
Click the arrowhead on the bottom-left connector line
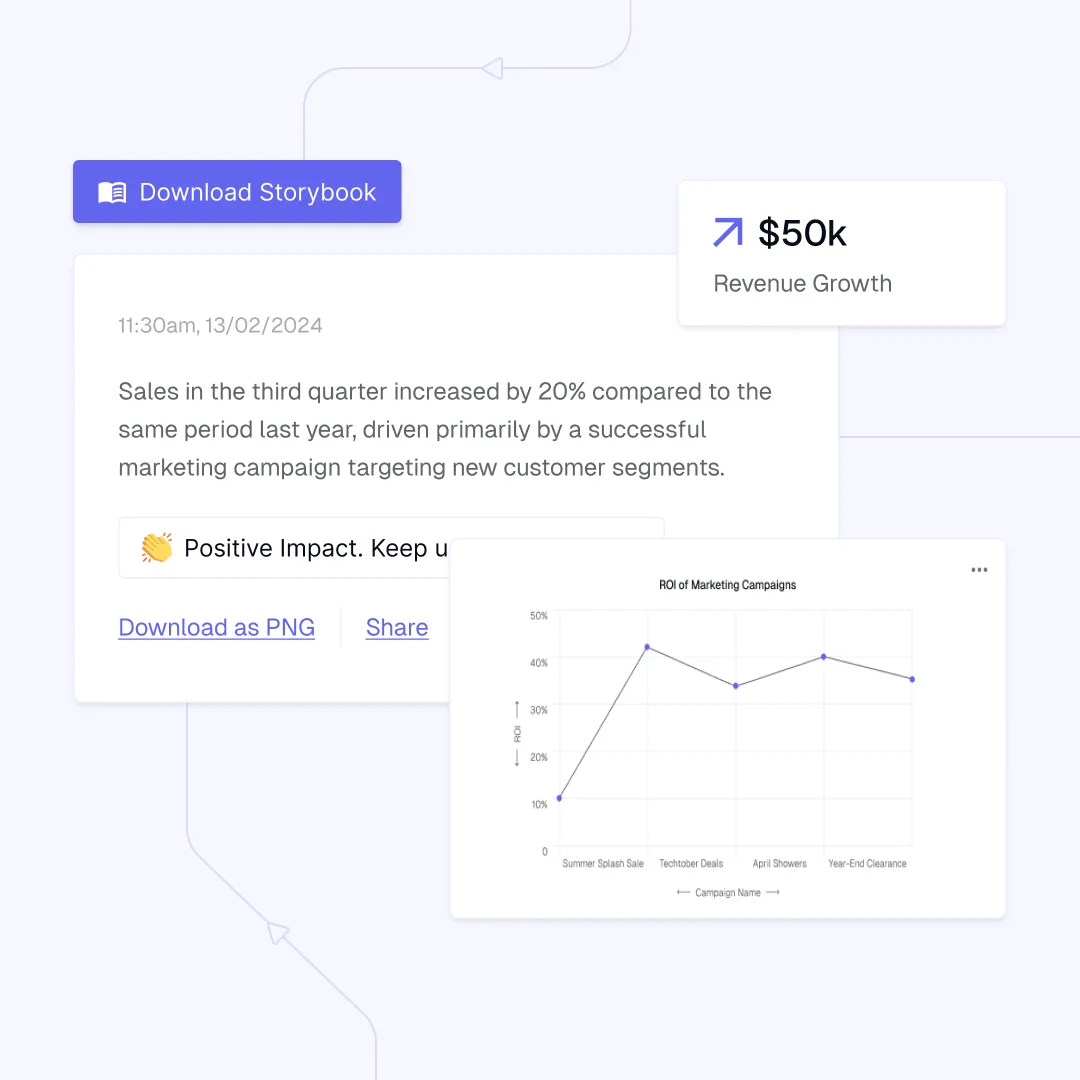pos(277,933)
